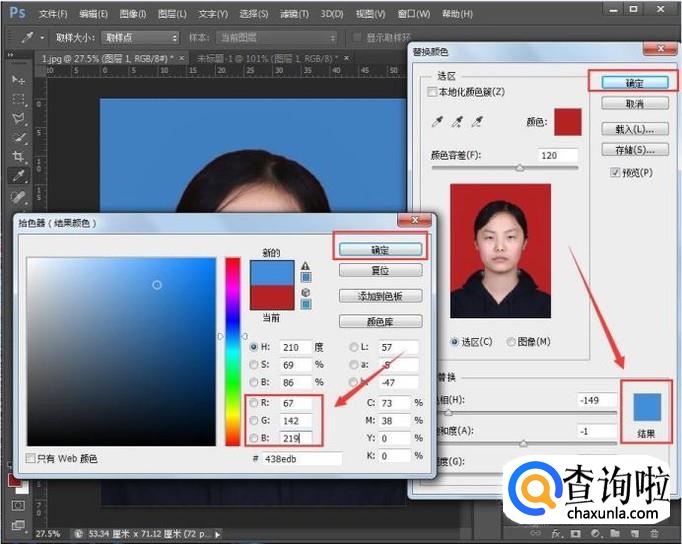This screenshot has height=544, width=682.
Task: Click the screen mode icon in toolbox
Action: [x=18, y=525]
